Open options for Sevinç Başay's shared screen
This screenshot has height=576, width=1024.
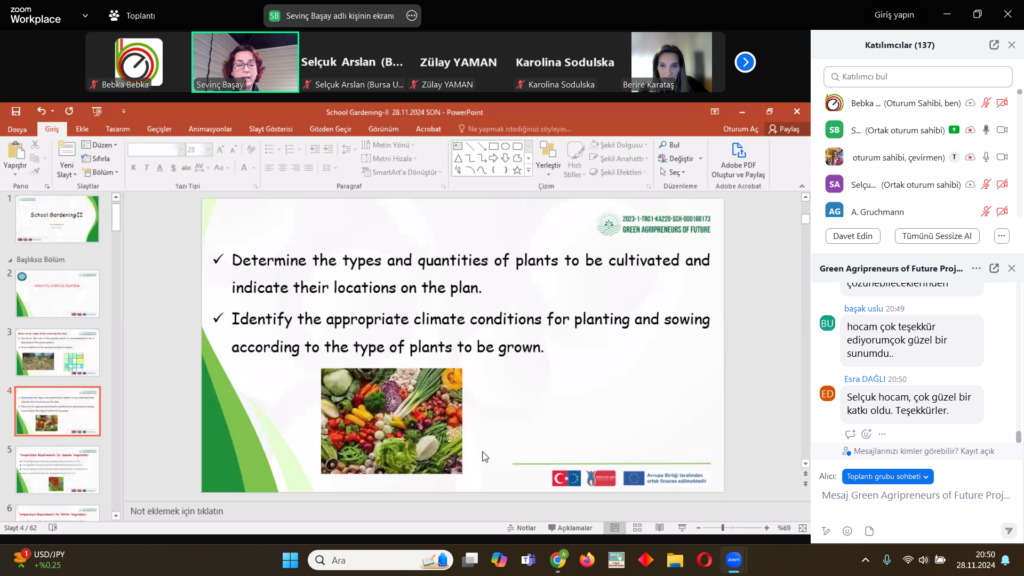(412, 16)
